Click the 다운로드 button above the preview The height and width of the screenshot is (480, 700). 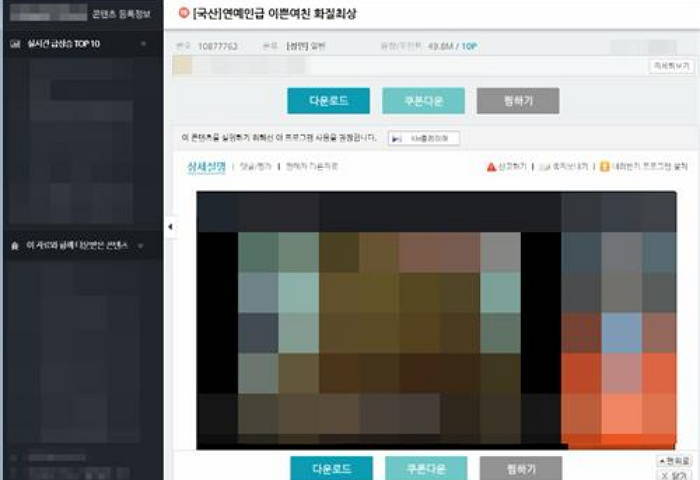pyautogui.click(x=329, y=101)
